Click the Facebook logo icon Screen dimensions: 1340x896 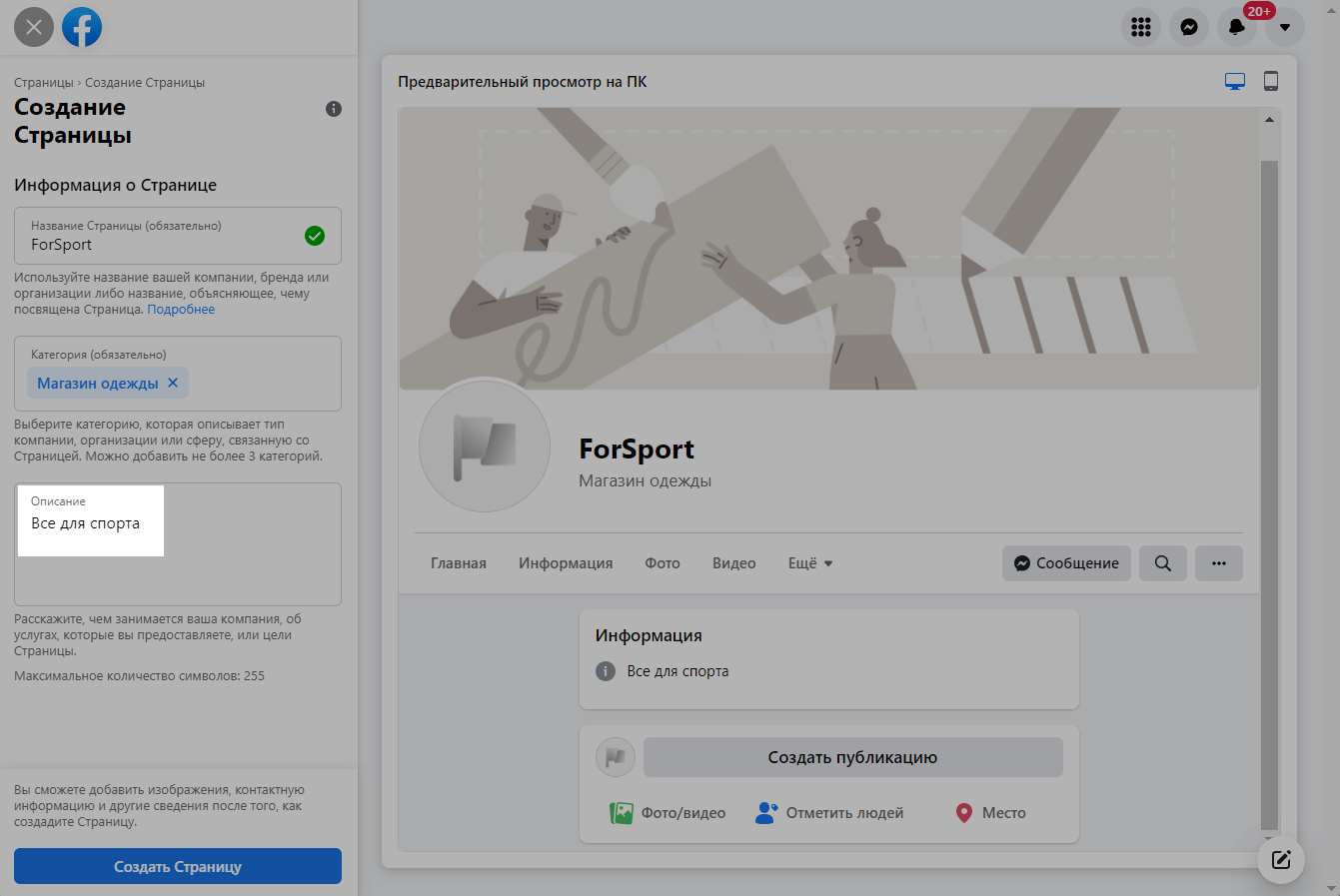click(82, 27)
